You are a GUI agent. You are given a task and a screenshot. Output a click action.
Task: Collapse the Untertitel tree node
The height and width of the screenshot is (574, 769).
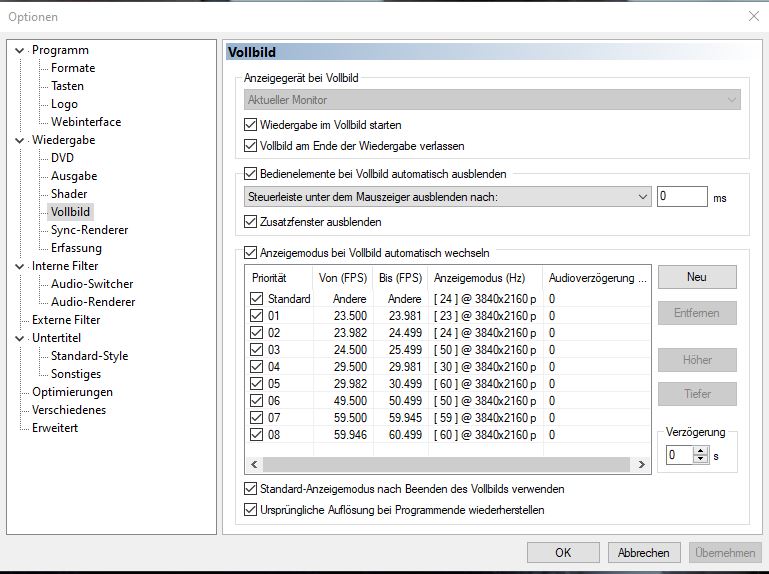20,339
